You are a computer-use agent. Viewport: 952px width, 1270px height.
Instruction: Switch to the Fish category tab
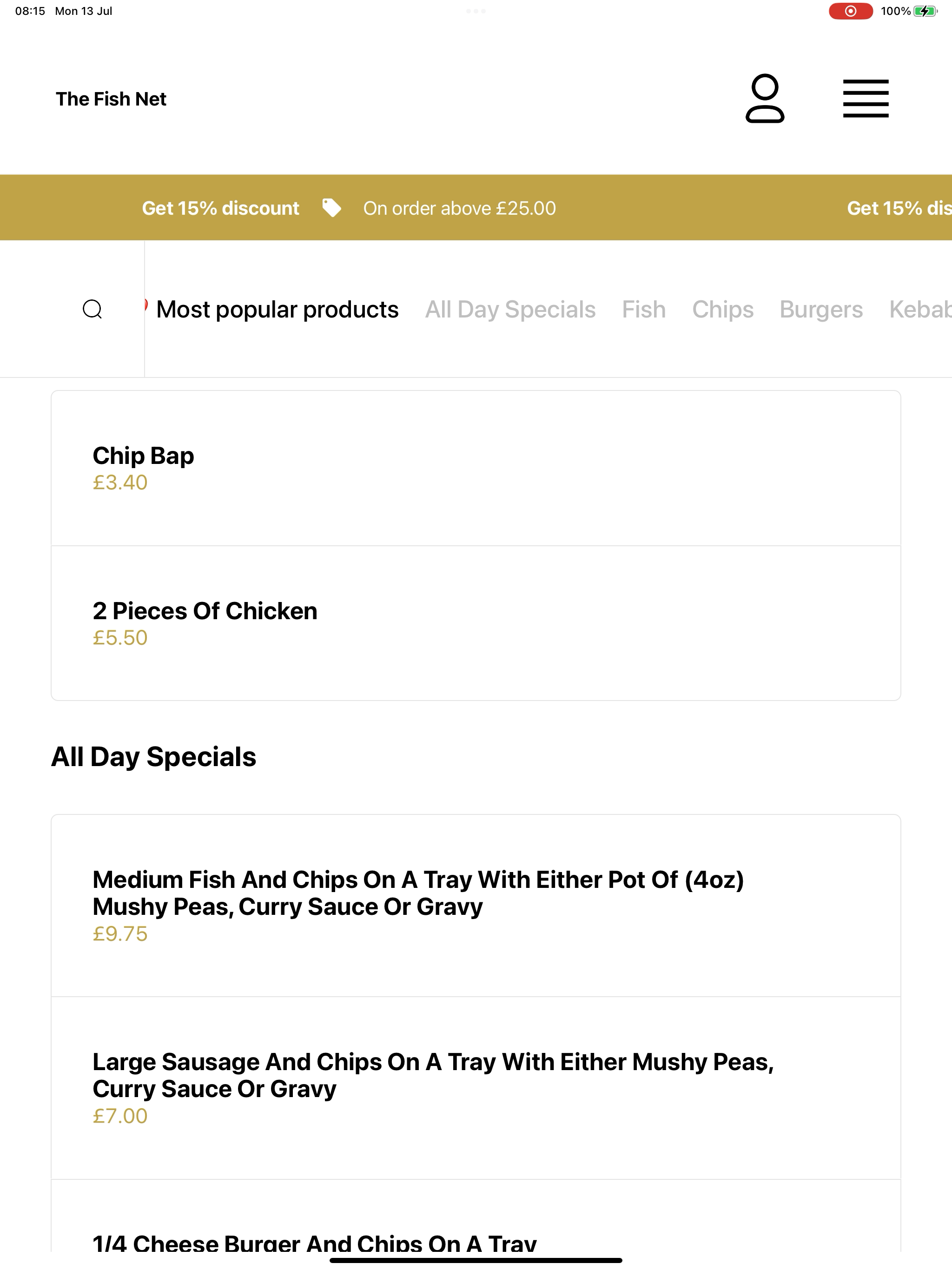click(644, 310)
